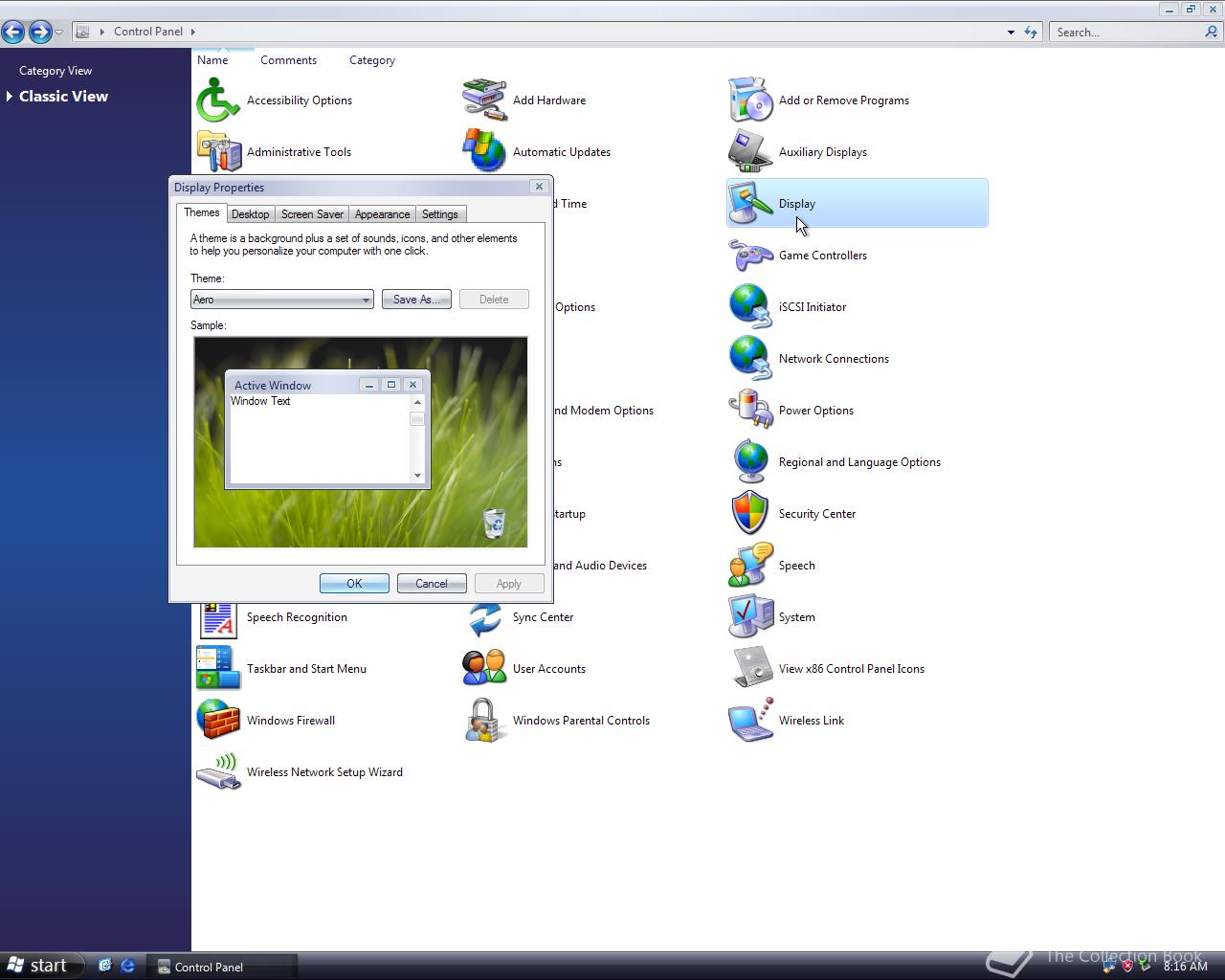Screen dimensions: 1225x980
Task: Click the Back navigation arrow
Action: (x=13, y=32)
